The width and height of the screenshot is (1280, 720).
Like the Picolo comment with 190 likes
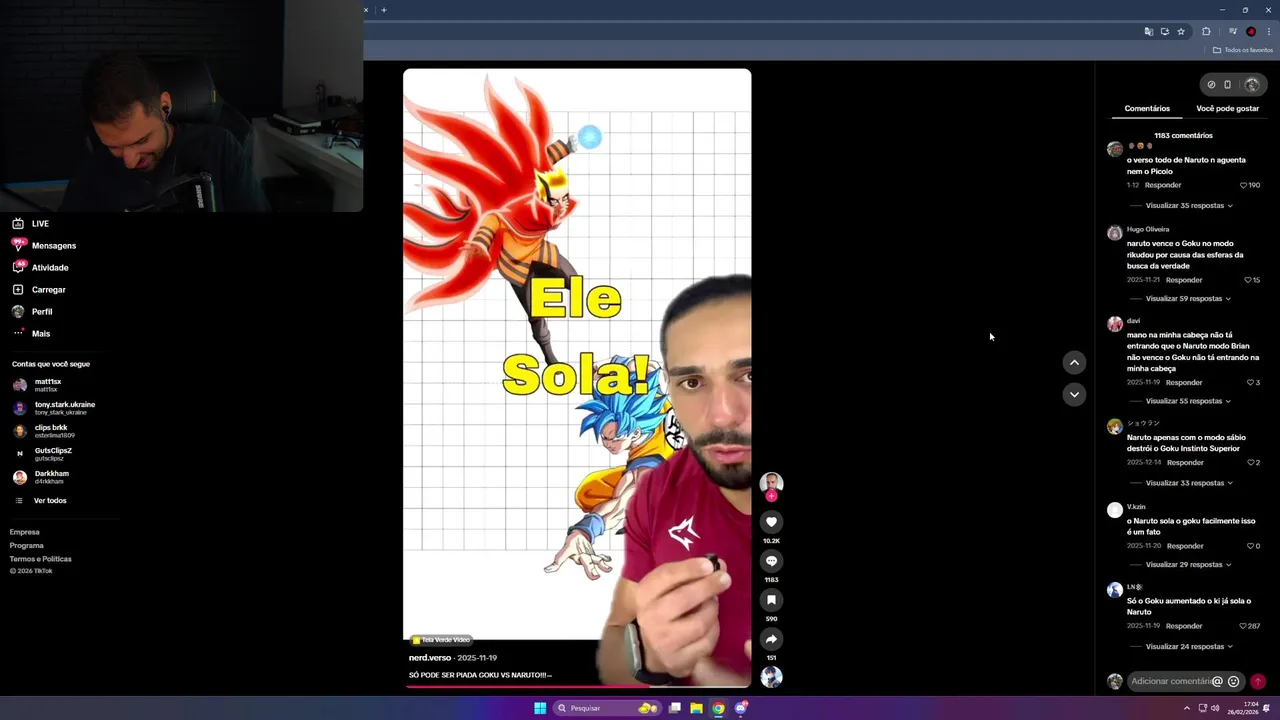point(1244,185)
